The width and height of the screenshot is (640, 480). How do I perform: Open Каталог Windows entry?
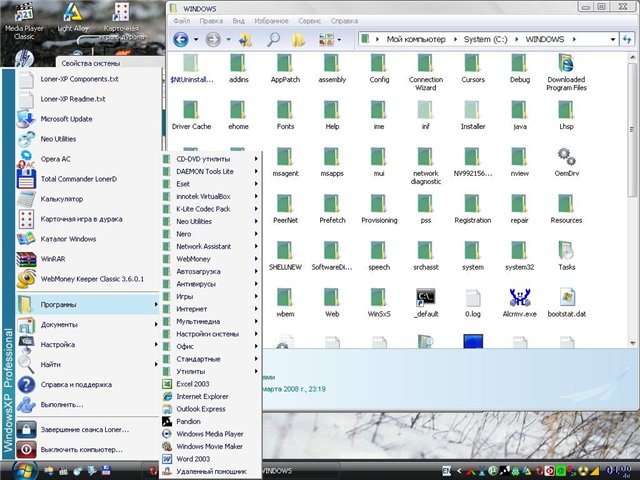point(87,239)
